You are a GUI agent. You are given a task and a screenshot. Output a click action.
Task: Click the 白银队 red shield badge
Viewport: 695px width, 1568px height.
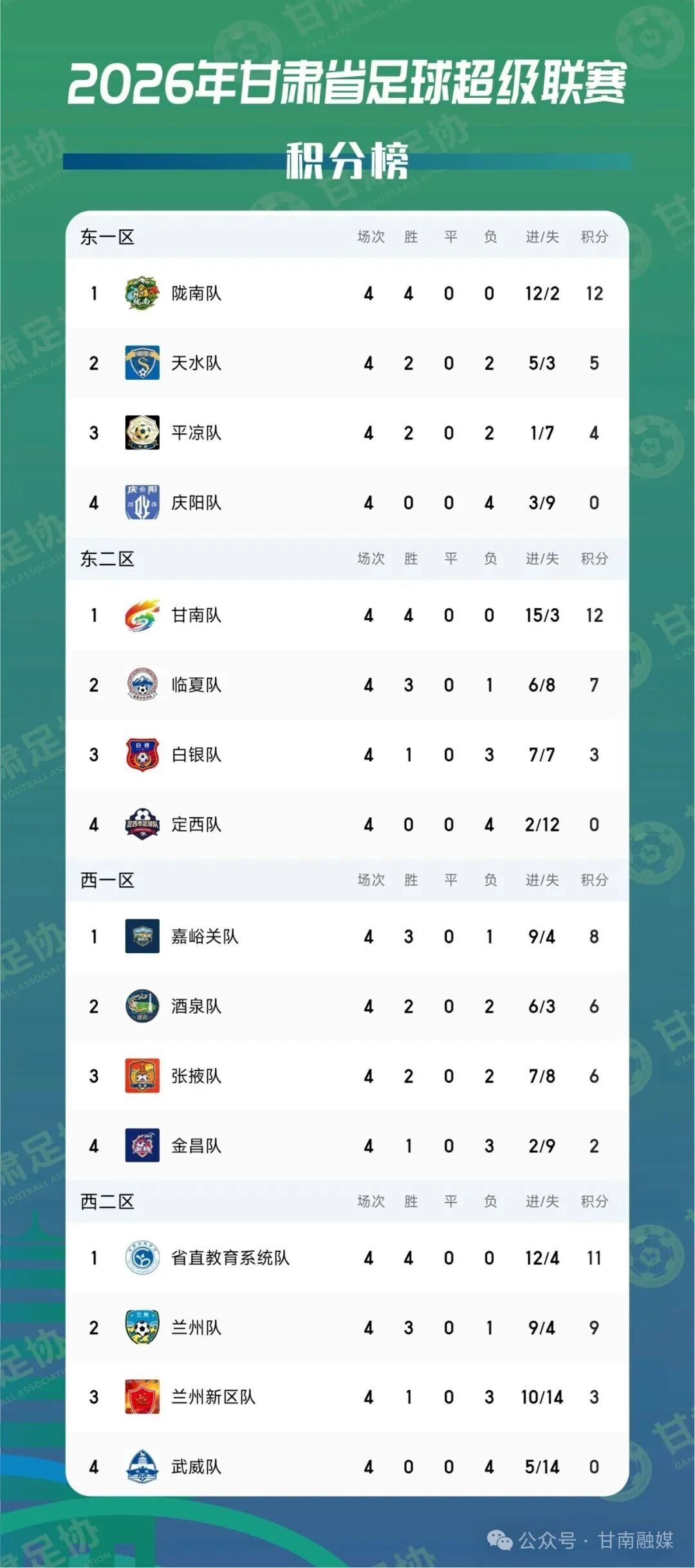[142, 754]
